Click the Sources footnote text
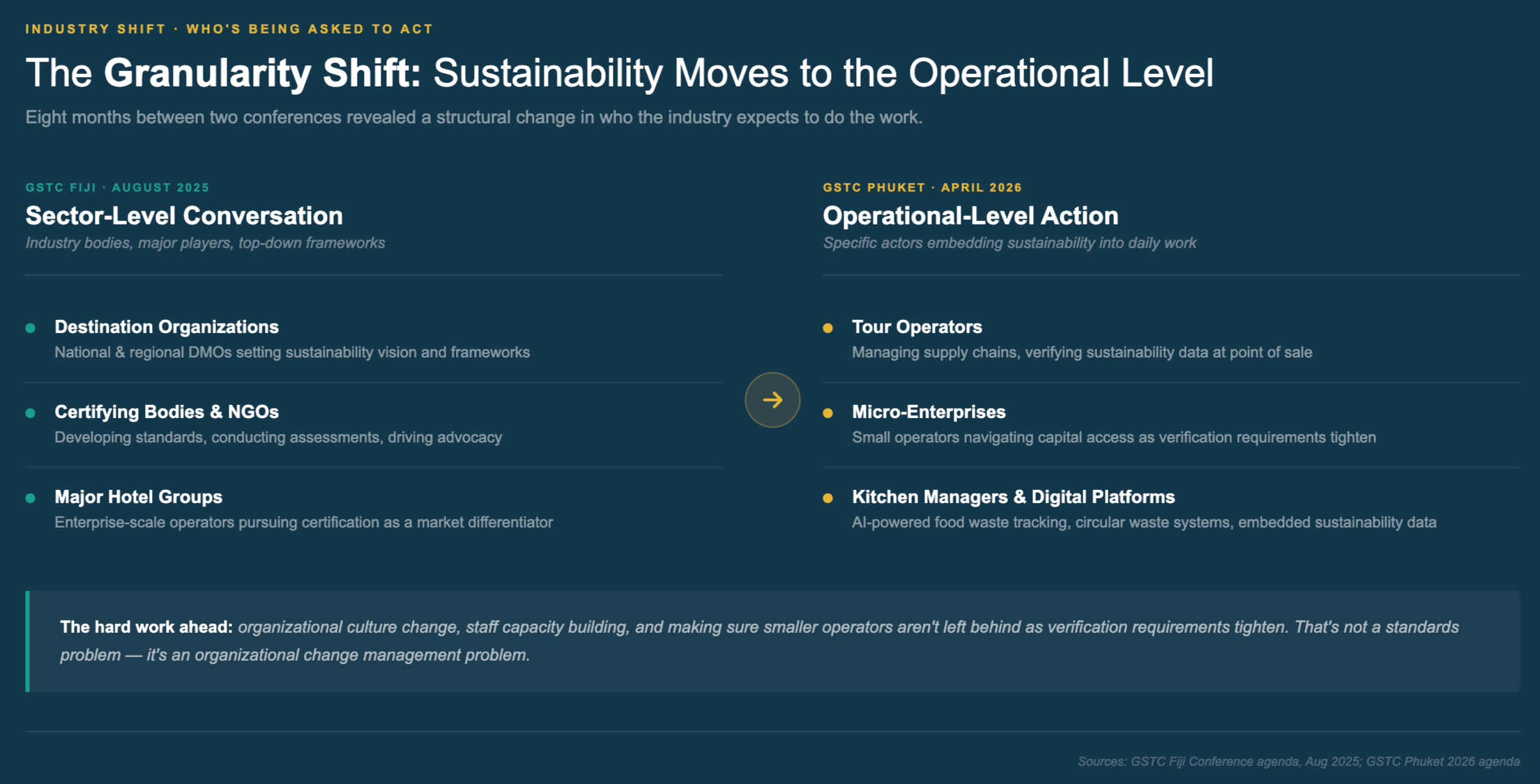 [1298, 762]
